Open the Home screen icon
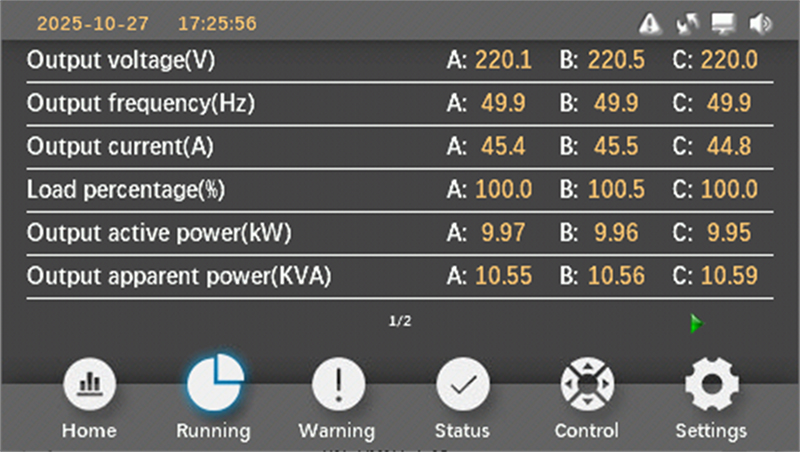Viewport: 800px width, 452px height. click(x=90, y=384)
